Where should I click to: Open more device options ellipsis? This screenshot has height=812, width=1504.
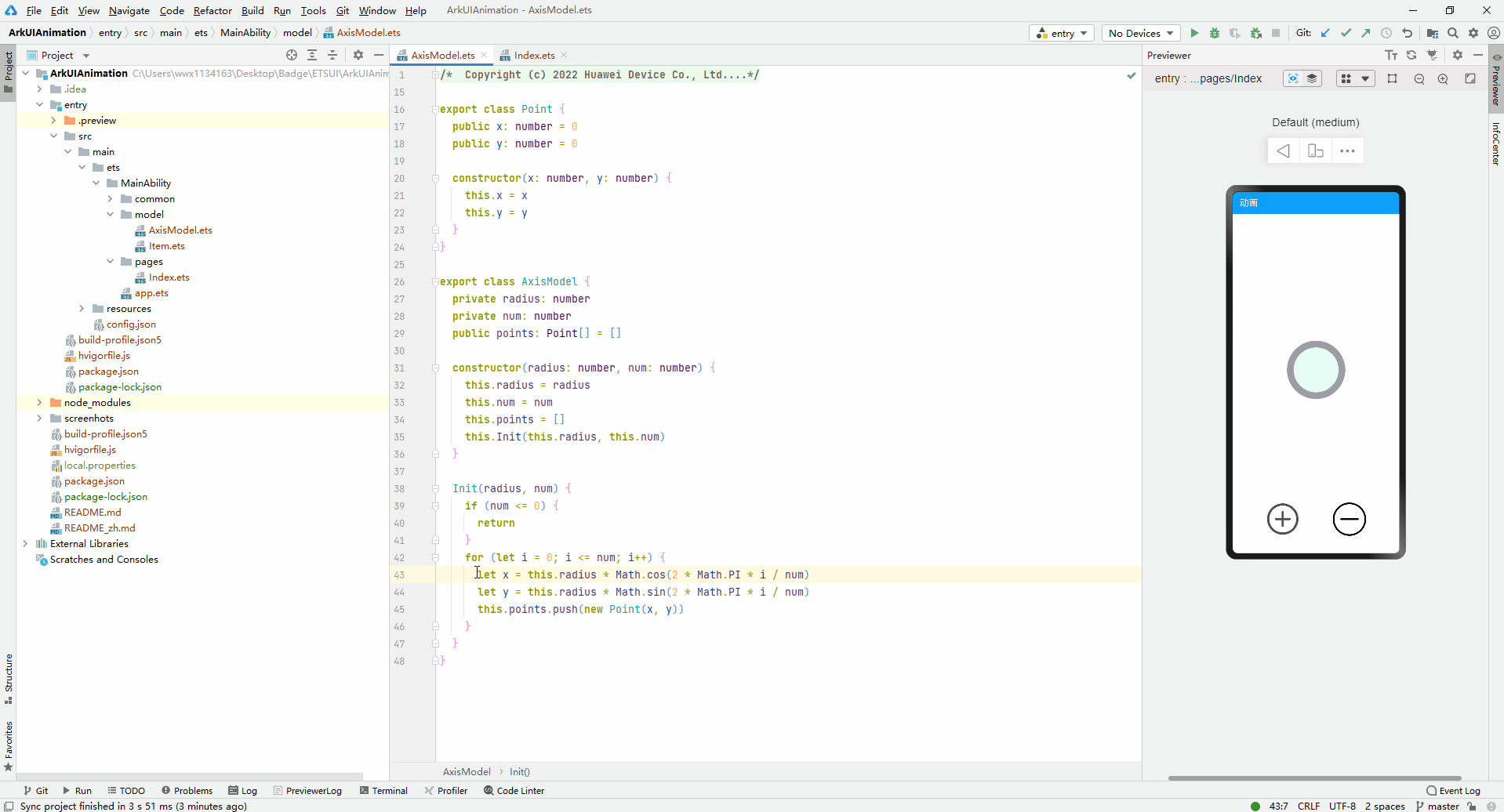click(x=1348, y=150)
